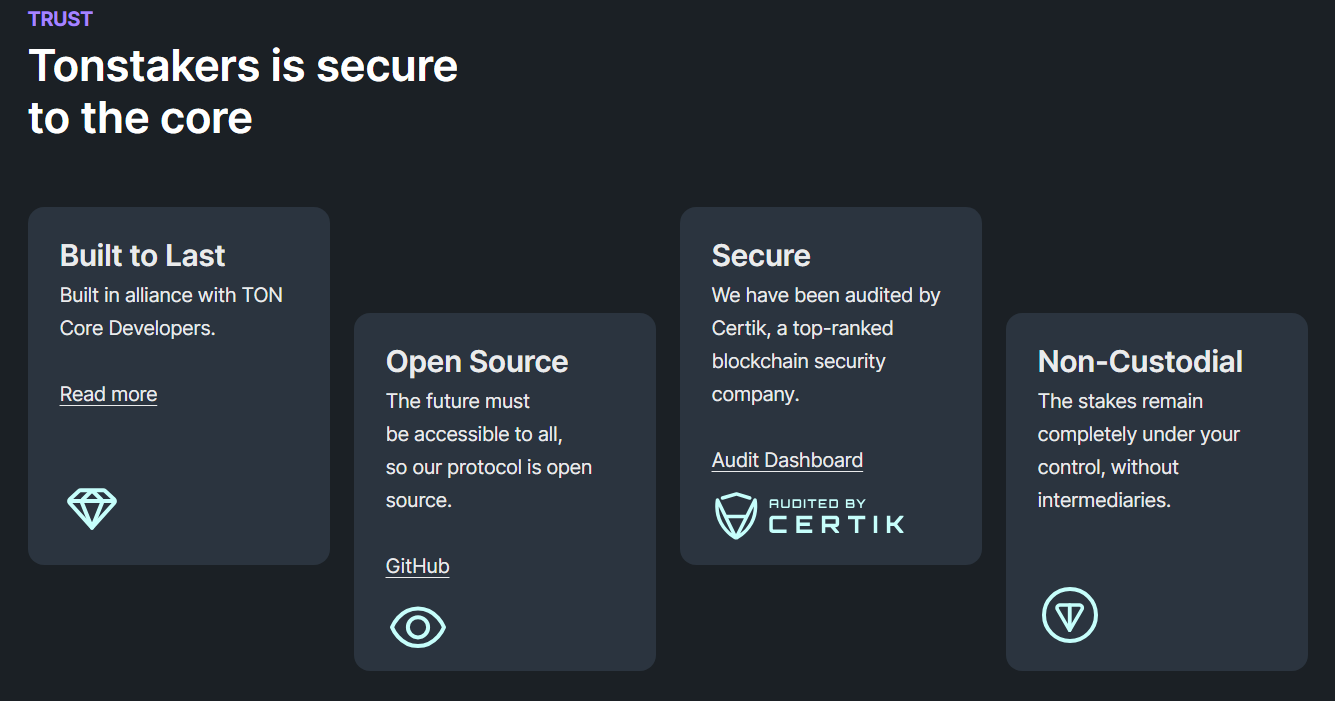Click the 'Built to Last' card heading
Screen dimensions: 1335x701
pos(142,256)
